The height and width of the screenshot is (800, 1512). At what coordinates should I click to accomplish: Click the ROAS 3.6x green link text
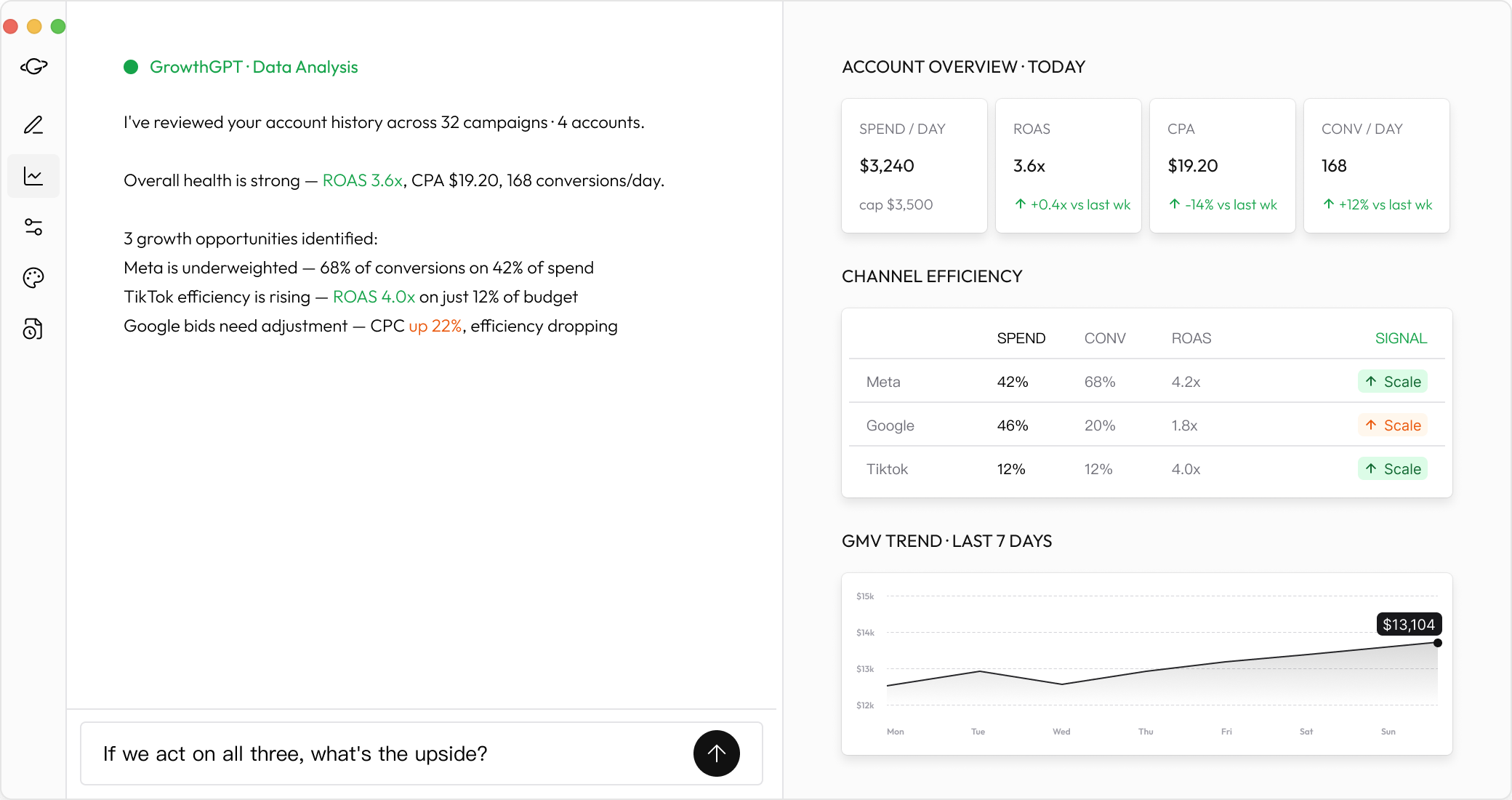[362, 180]
